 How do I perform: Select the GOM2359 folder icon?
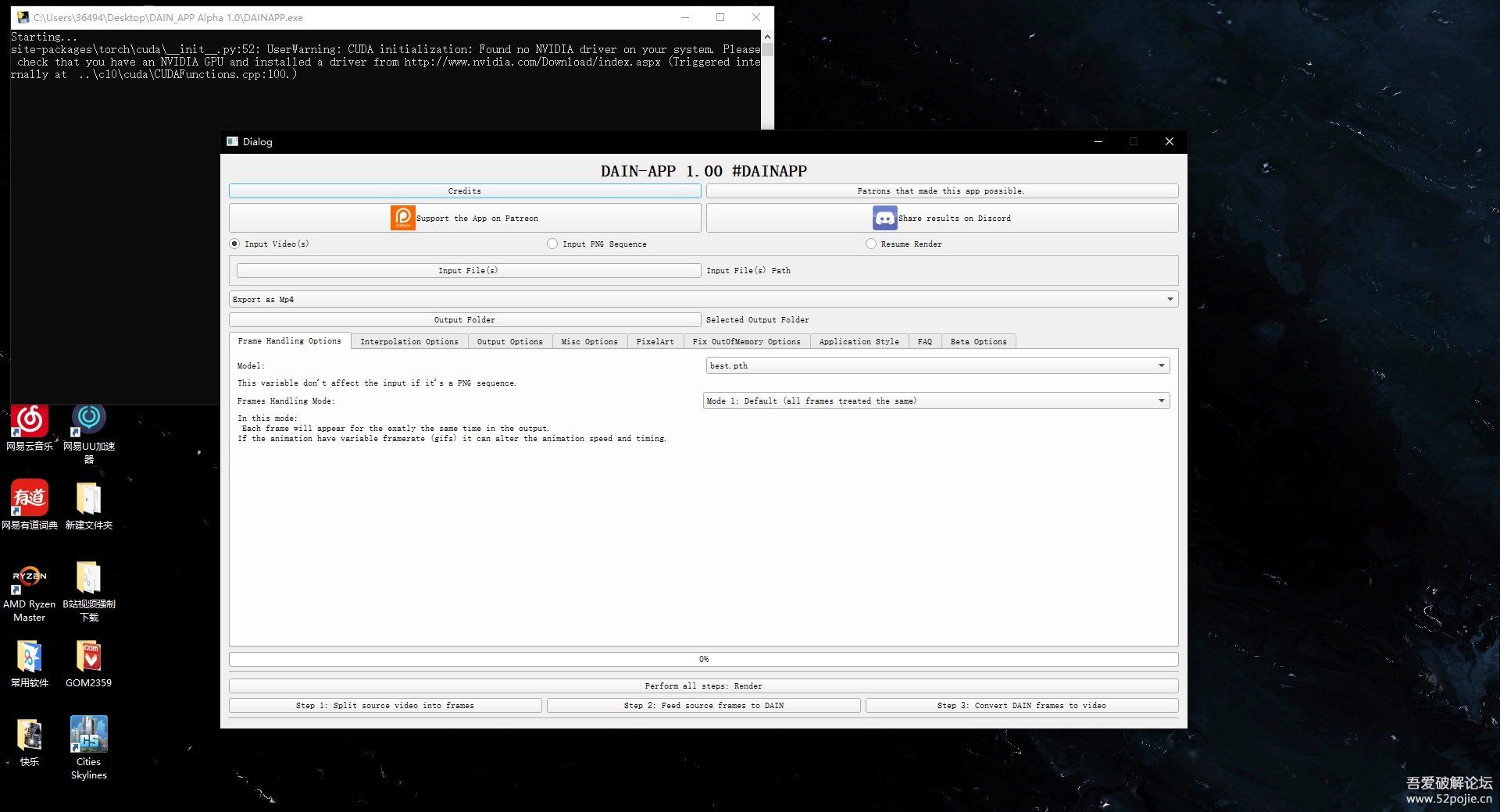point(89,664)
